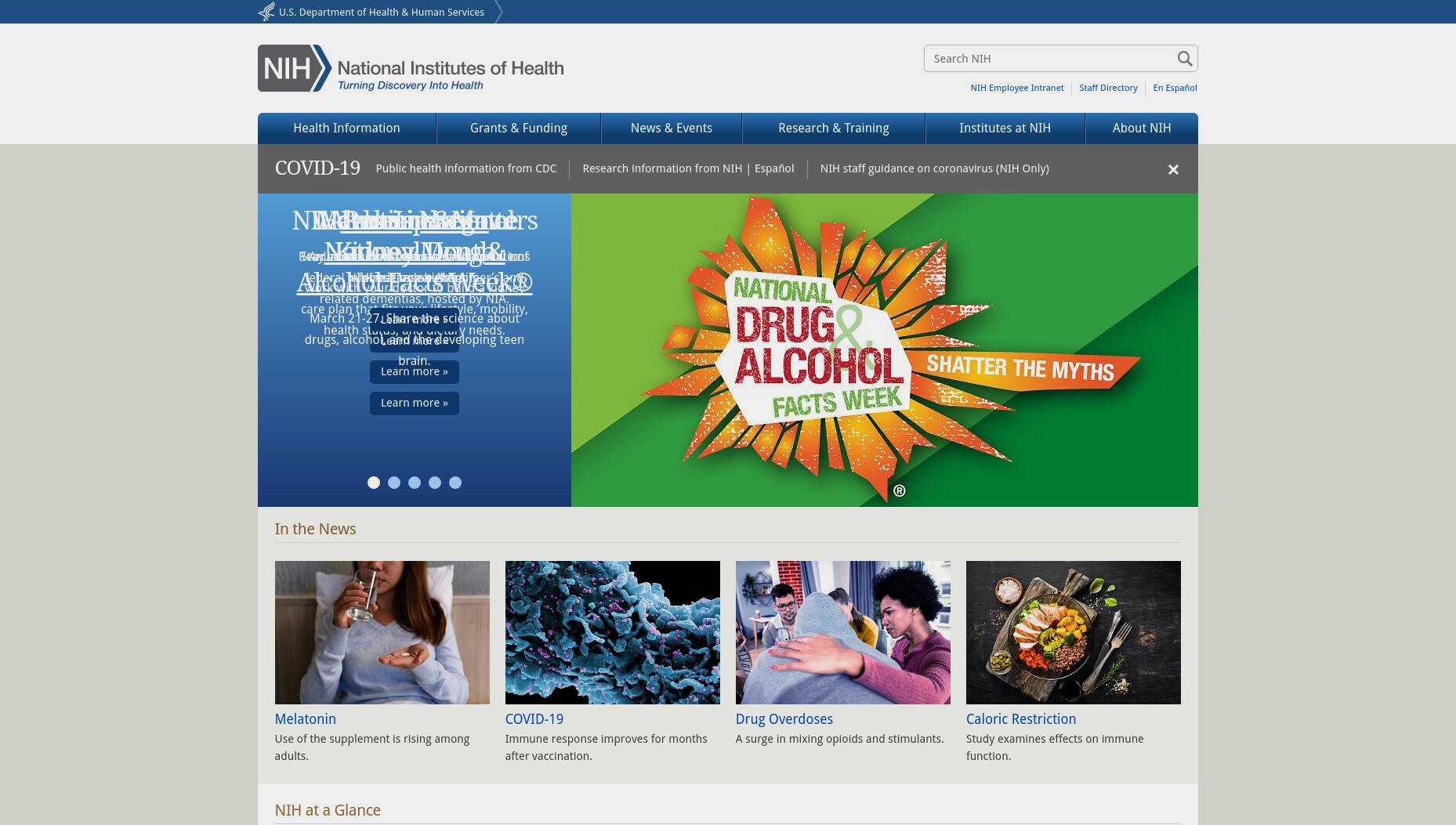Viewport: 1456px width, 825px height.
Task: Open the Drug Overdoses news thumbnail
Action: pos(843,632)
